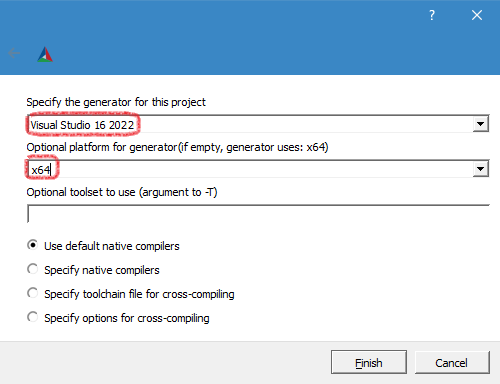Click the empty gray footer beside Finish

[x=165, y=363]
